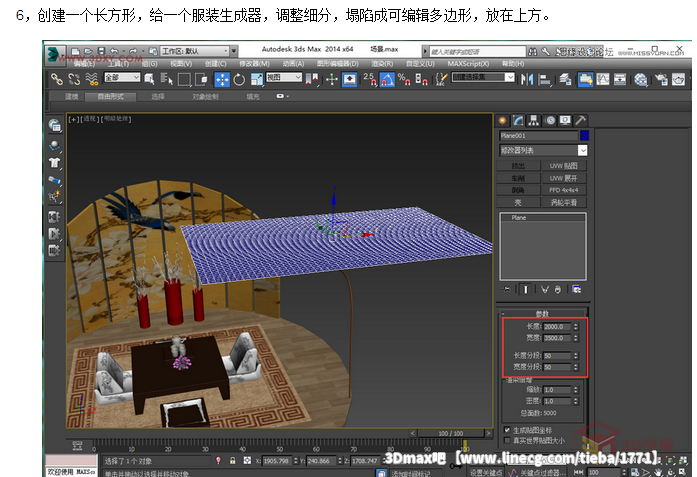Select the 自由形式 ribbon tab
This screenshot has height=477, width=697.
pos(110,96)
